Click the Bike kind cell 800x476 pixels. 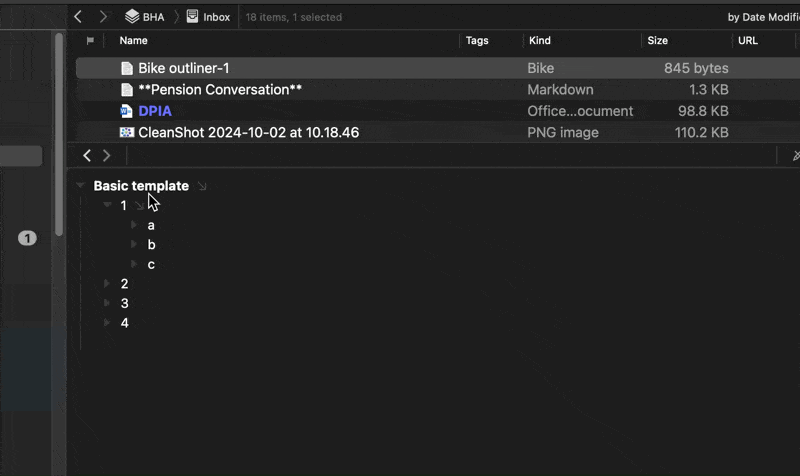(540, 68)
